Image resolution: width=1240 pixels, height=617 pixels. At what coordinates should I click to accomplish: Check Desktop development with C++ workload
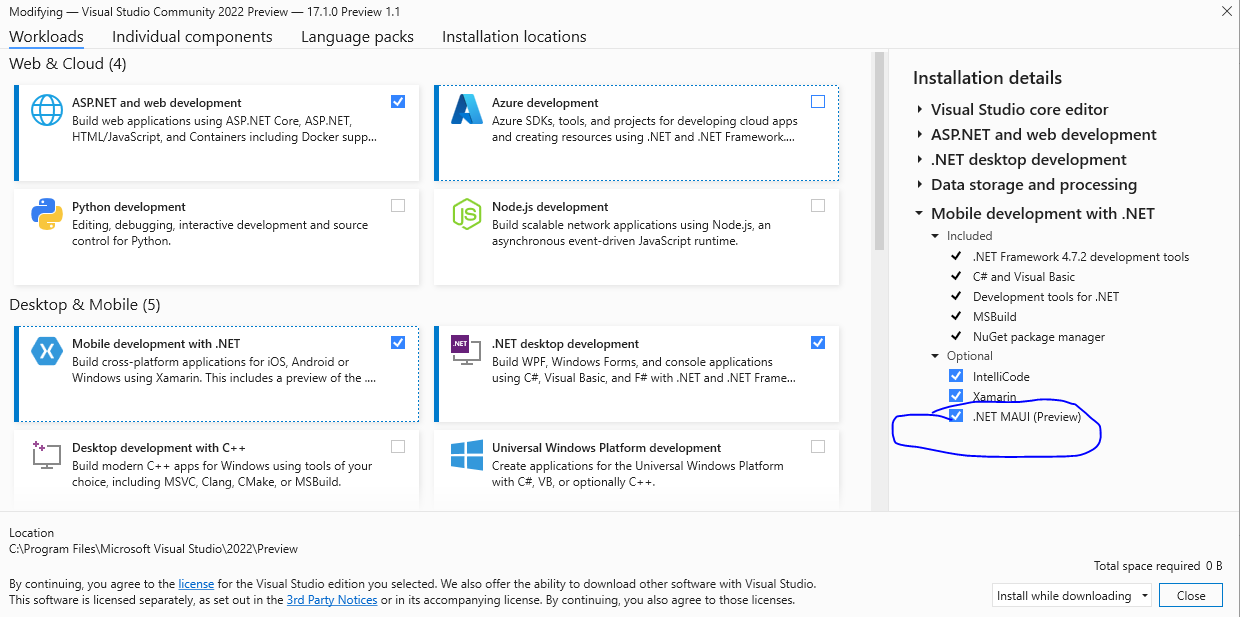398,446
